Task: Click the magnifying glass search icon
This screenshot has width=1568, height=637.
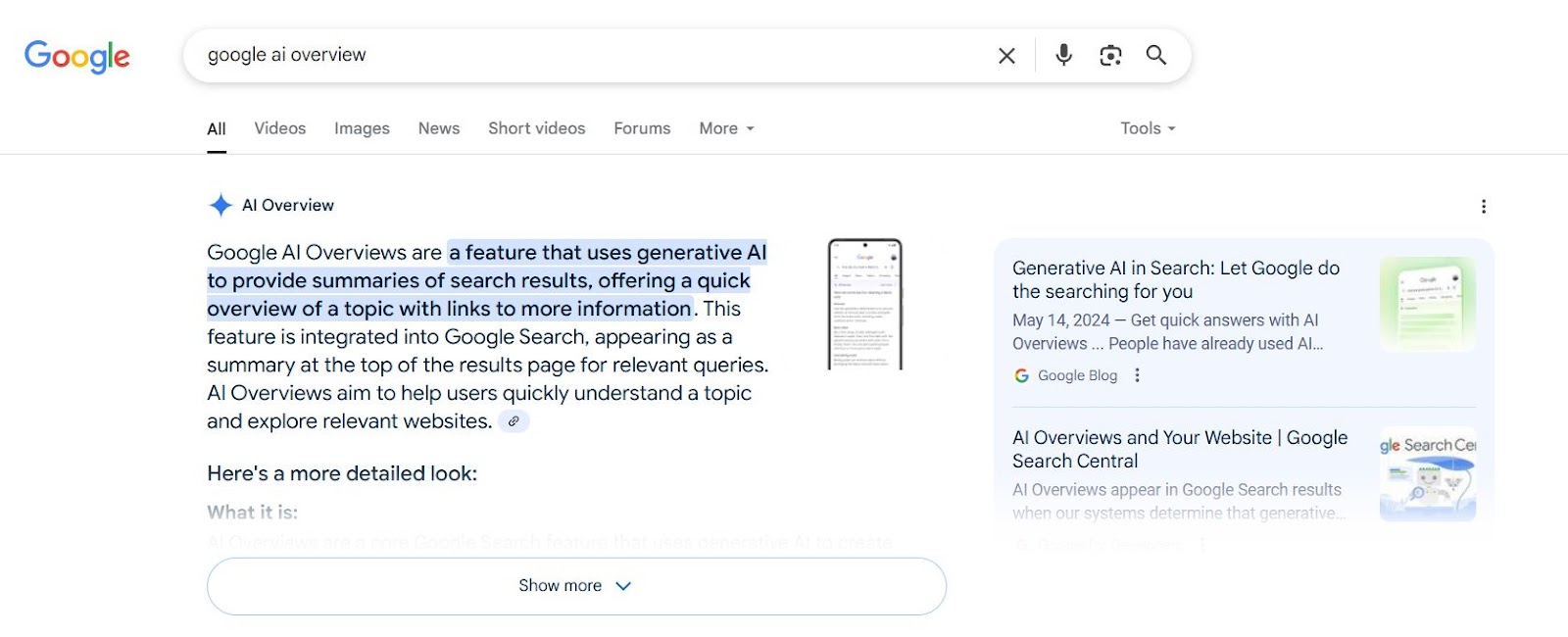Action: pyautogui.click(x=1156, y=55)
